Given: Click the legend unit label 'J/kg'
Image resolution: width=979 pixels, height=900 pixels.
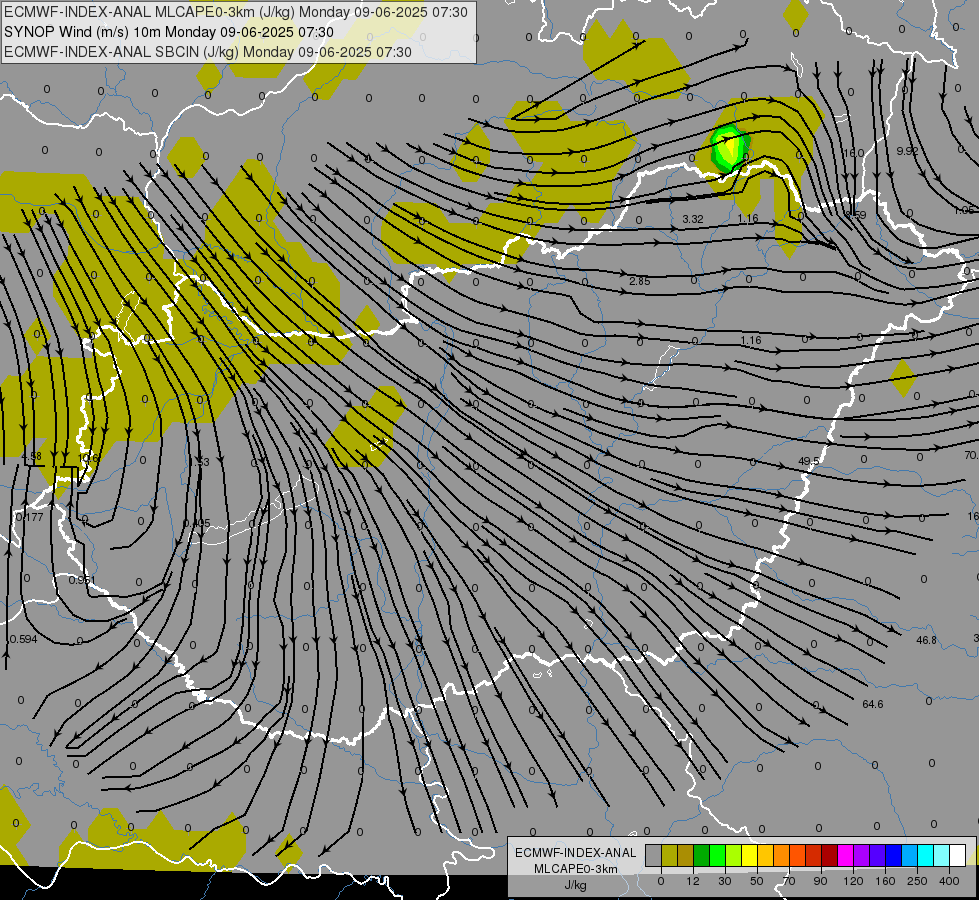Looking at the screenshot, I should coord(576,885).
